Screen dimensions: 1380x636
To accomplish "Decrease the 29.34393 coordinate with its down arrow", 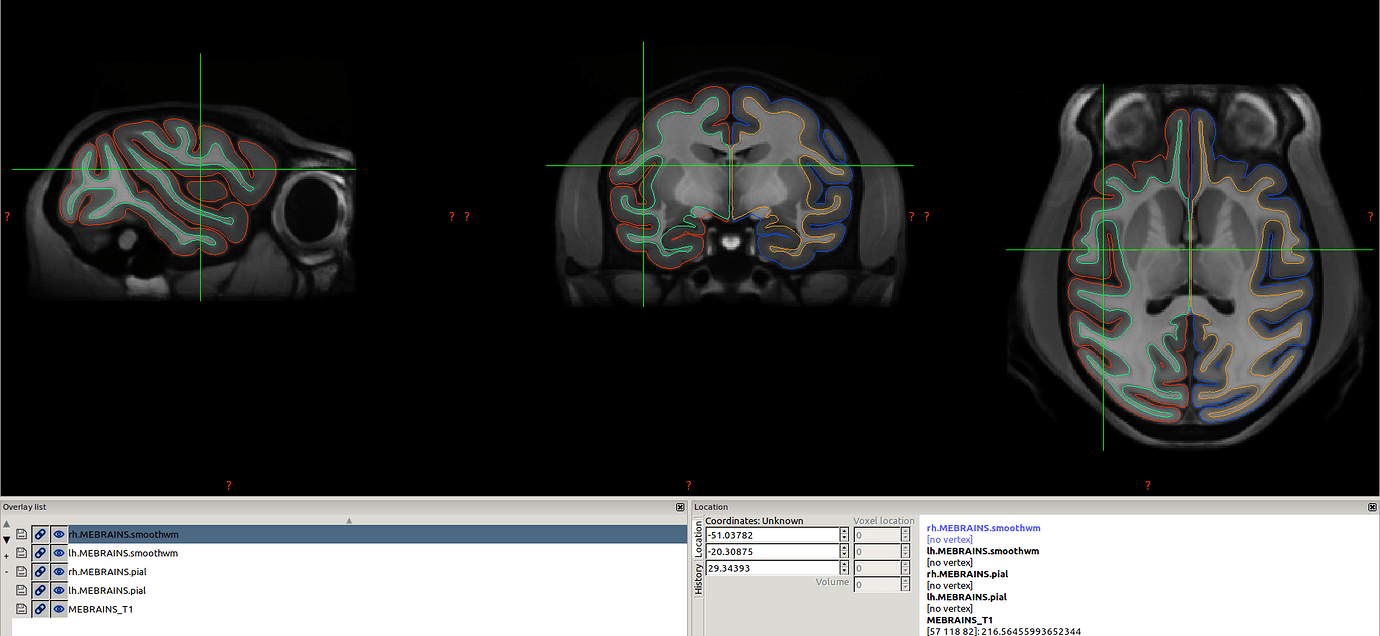I will click(x=844, y=572).
